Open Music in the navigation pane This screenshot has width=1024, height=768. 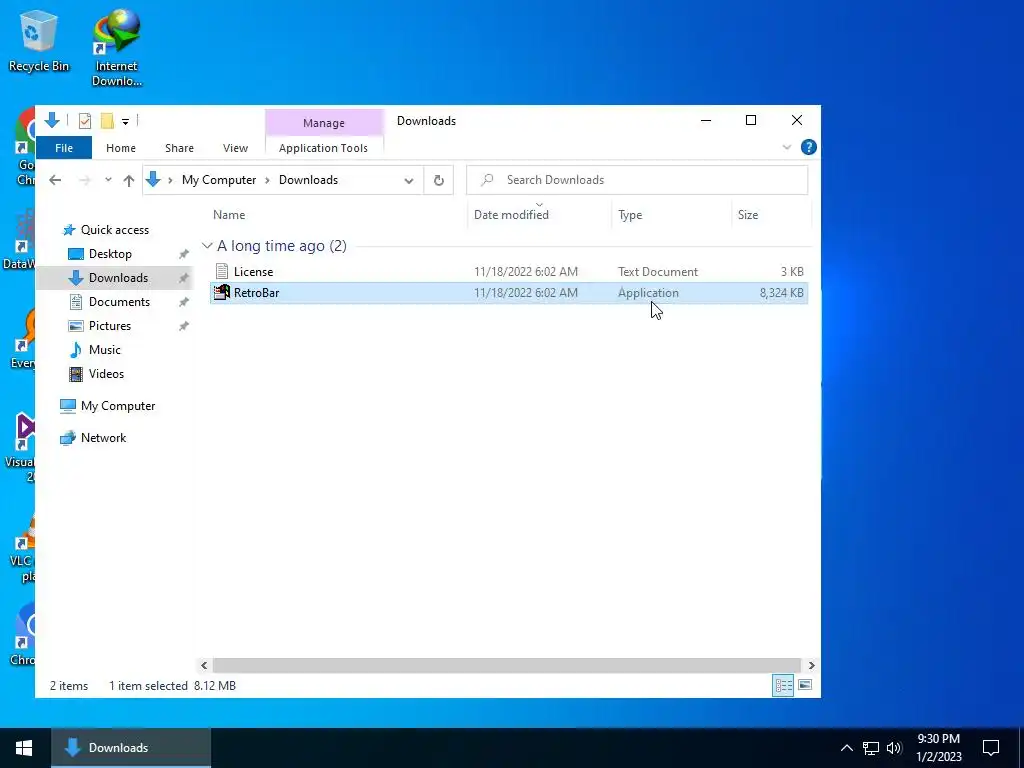click(104, 350)
